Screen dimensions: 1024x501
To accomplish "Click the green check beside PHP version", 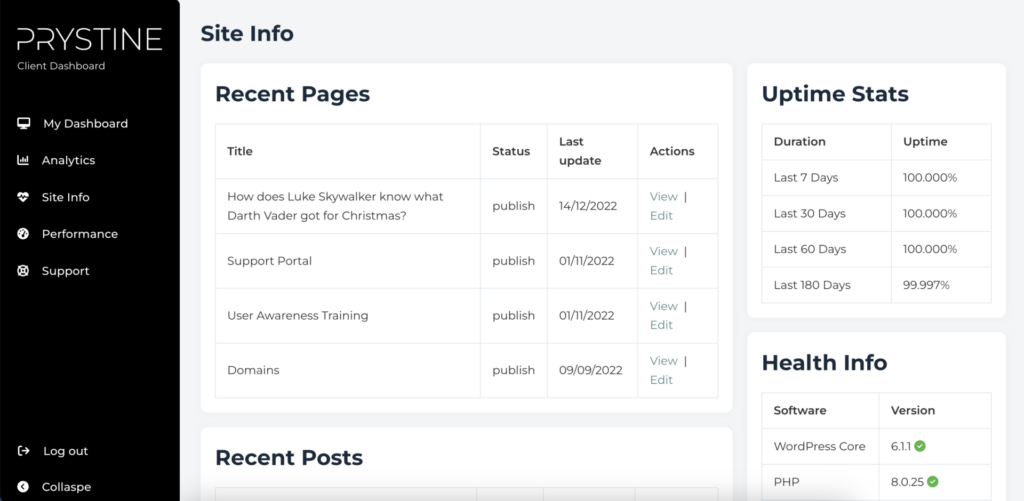I will [933, 482].
